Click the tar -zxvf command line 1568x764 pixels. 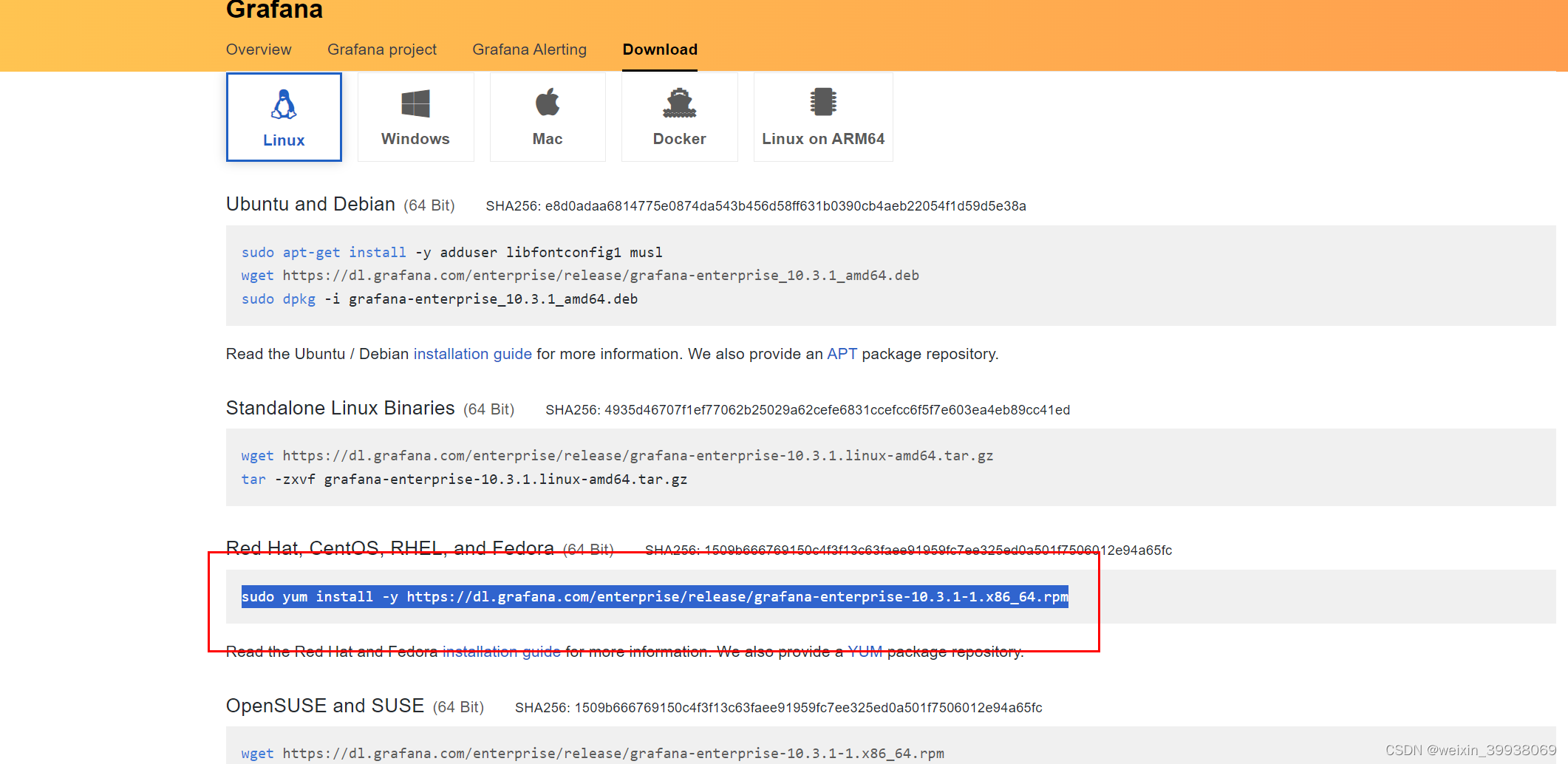tap(464, 480)
